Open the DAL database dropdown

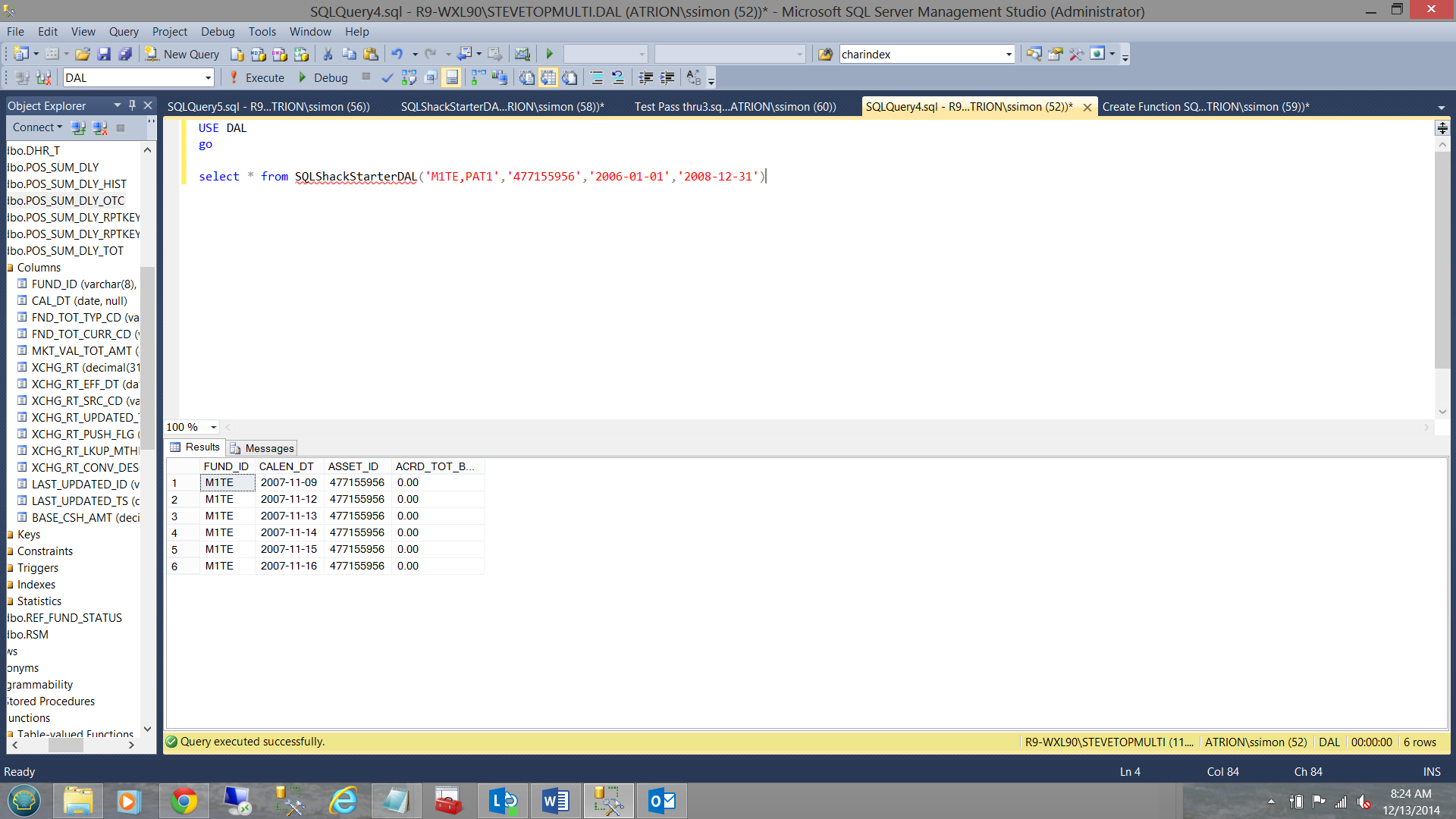click(208, 77)
